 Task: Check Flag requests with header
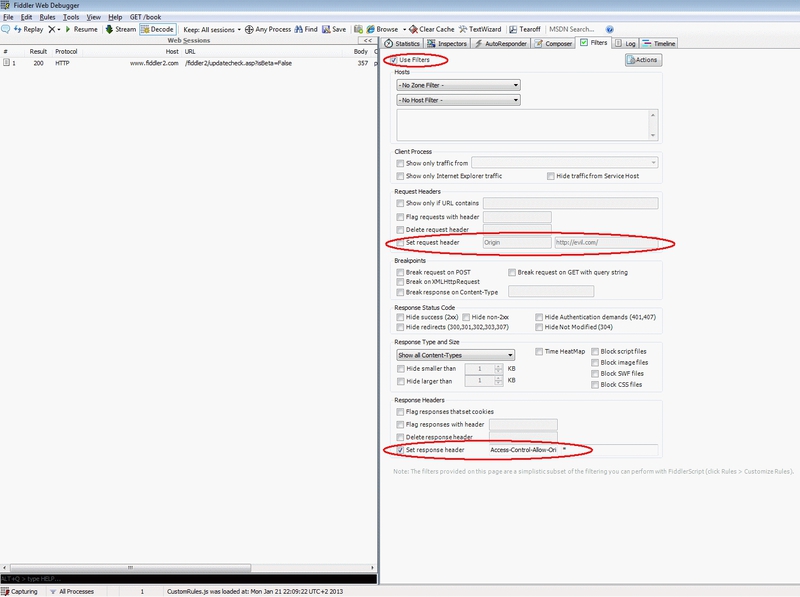[400, 217]
